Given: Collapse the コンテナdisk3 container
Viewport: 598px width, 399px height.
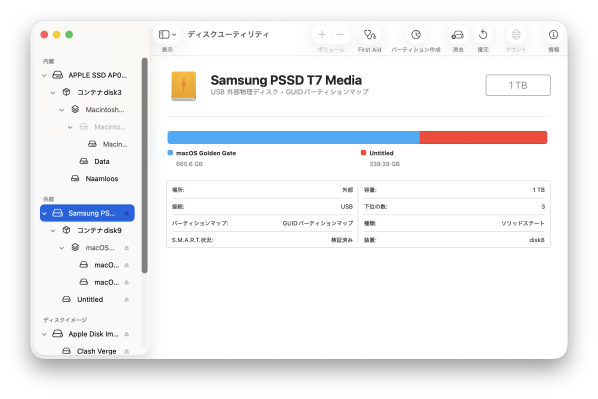Looking at the screenshot, I should pyautogui.click(x=53, y=93).
